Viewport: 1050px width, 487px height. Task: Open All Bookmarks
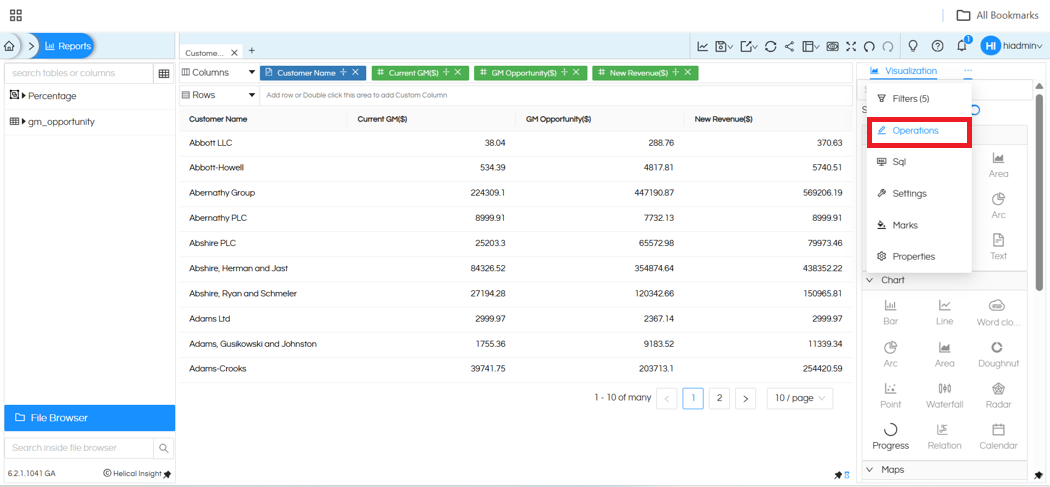point(996,15)
